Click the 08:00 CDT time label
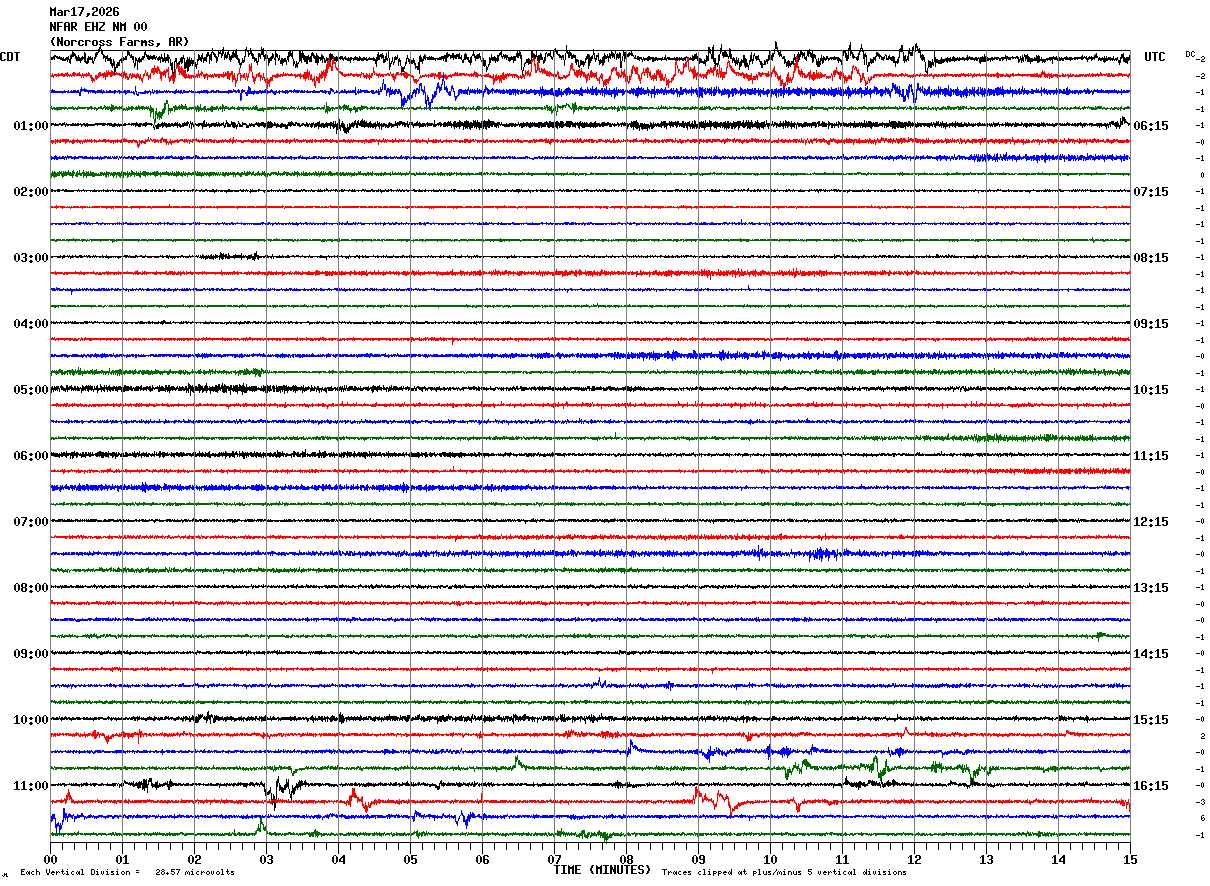Screen dimensions: 1210x886 coord(31,588)
